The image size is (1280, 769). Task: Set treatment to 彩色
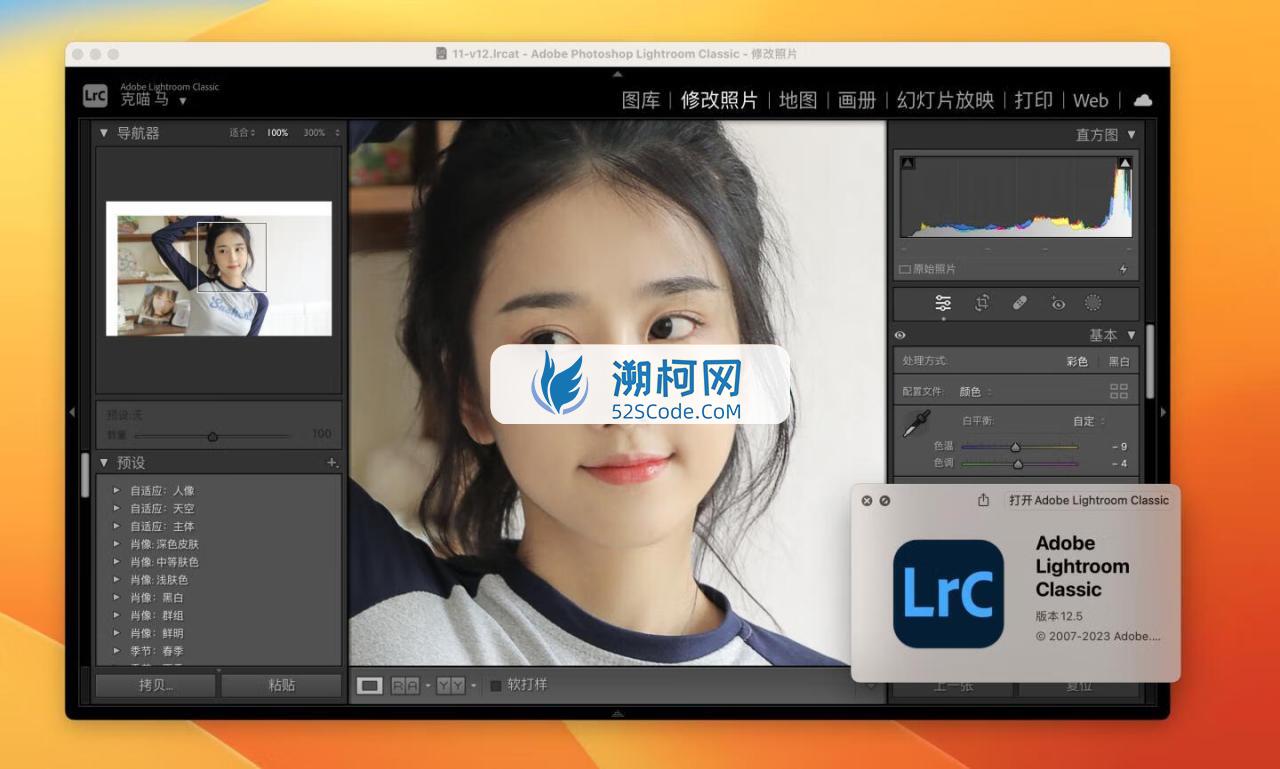[1077, 362]
